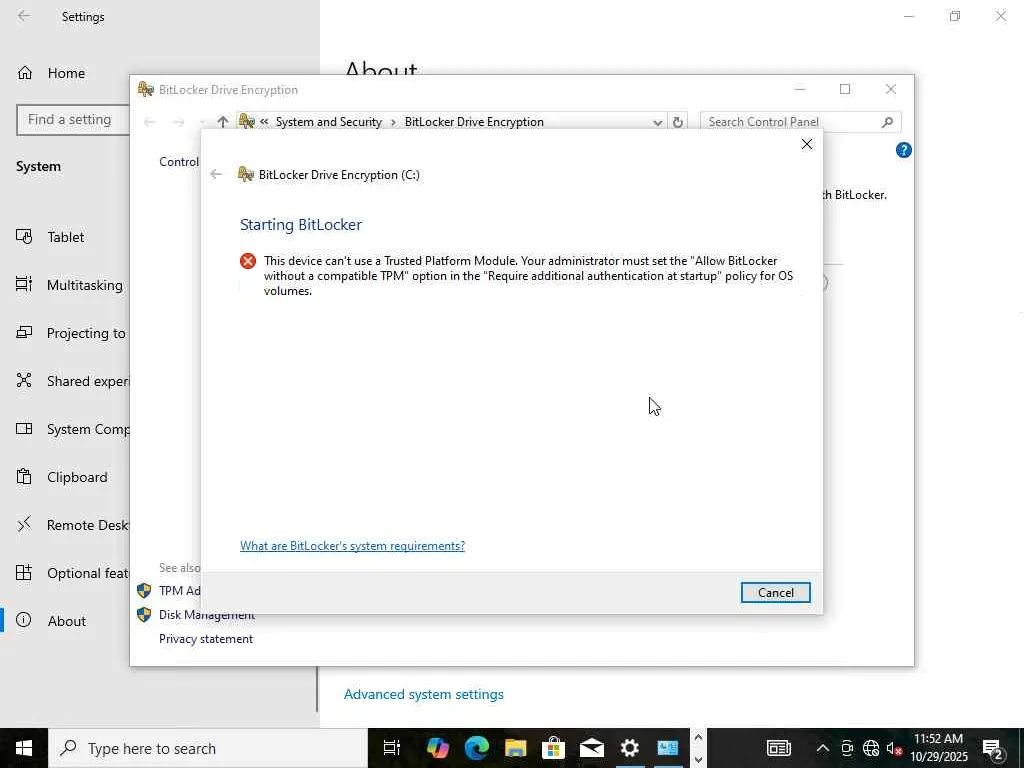This screenshot has height=768, width=1024.
Task: Refresh the Control Panel address bar
Action: [678, 122]
